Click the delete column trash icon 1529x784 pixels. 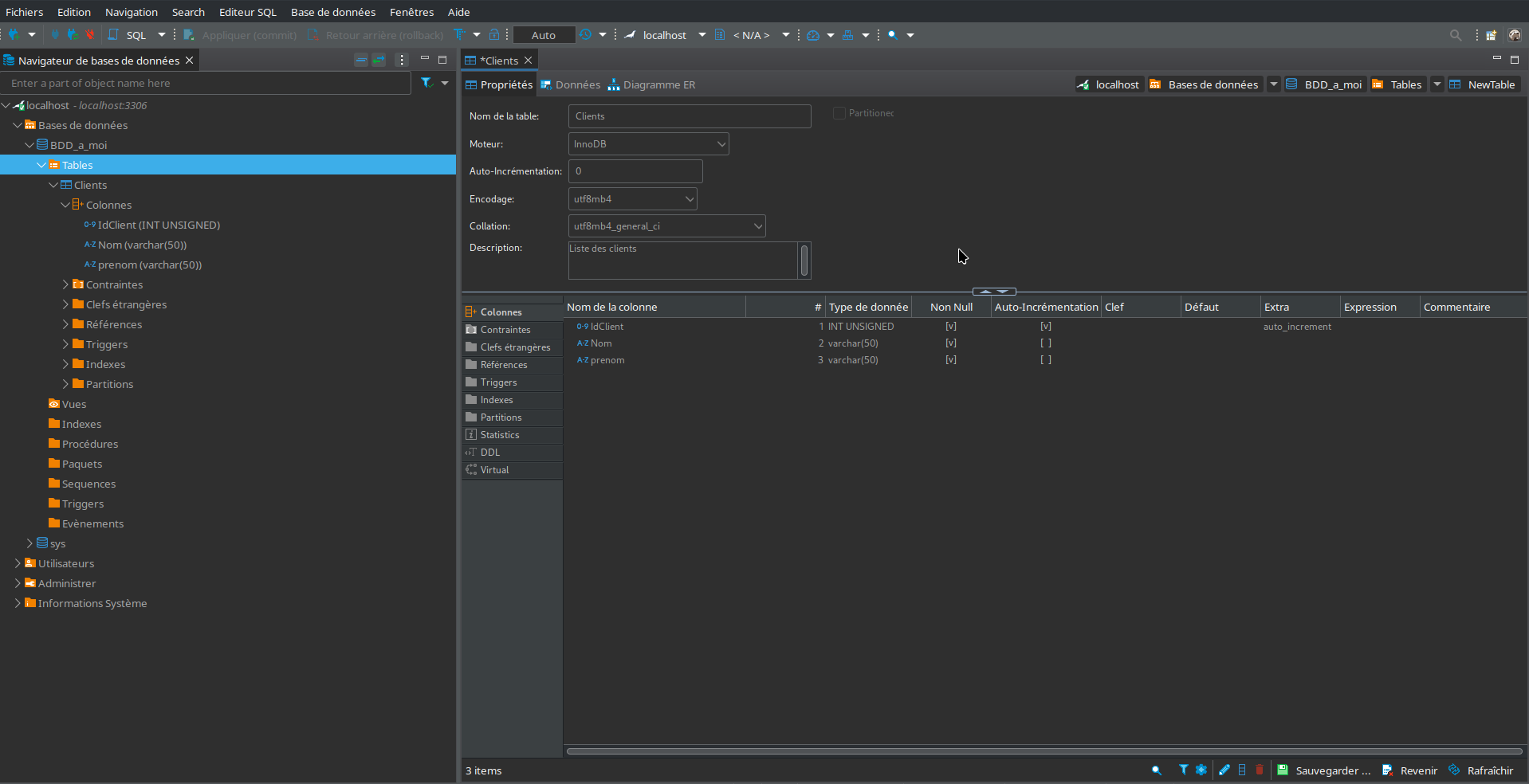pos(1260,770)
